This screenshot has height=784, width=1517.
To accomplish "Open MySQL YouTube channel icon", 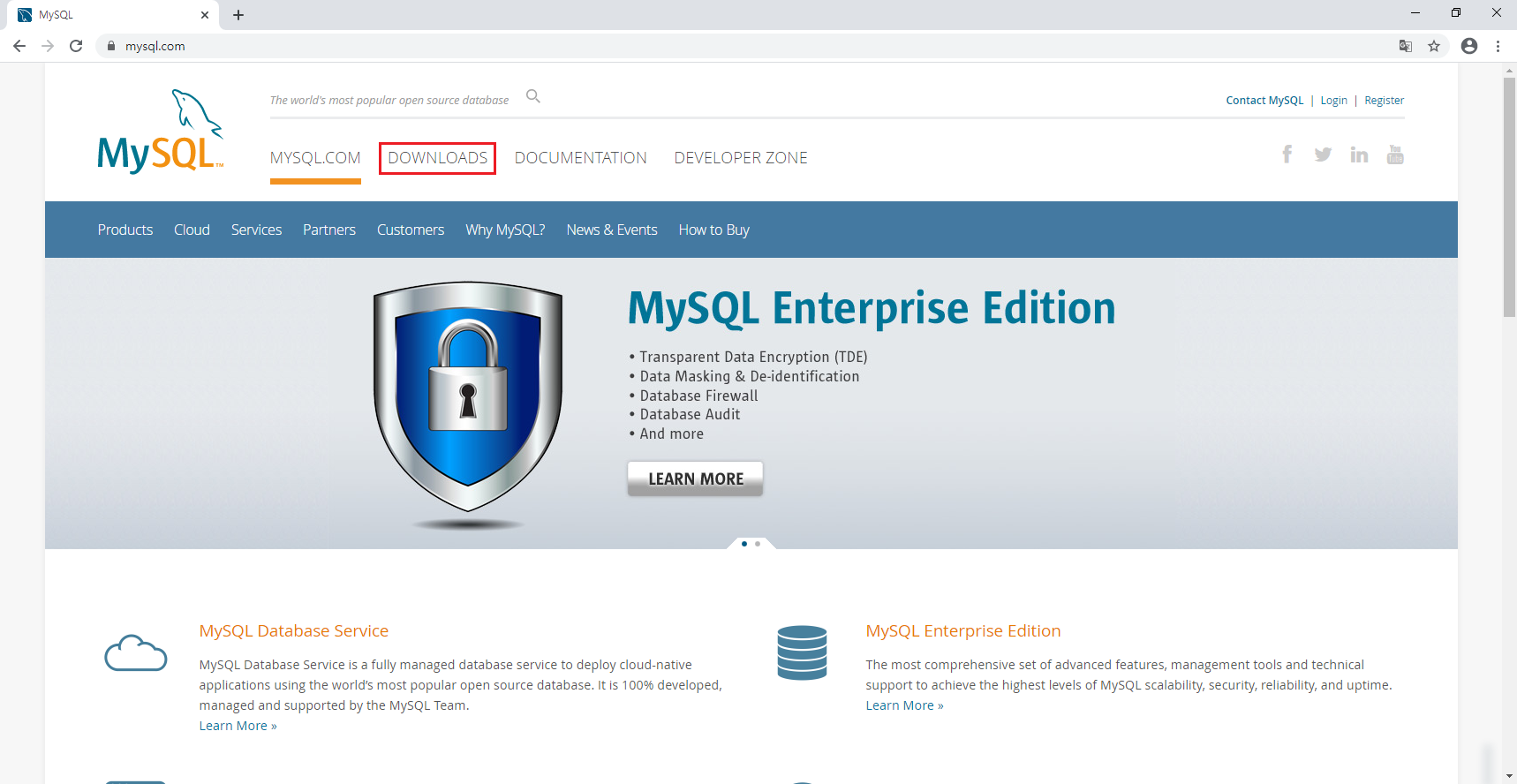I will click(x=1395, y=155).
